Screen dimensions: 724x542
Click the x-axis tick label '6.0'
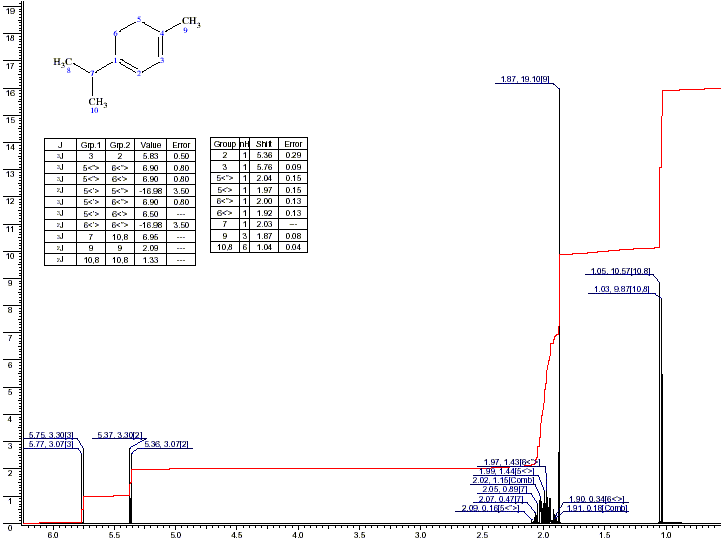click(x=53, y=535)
